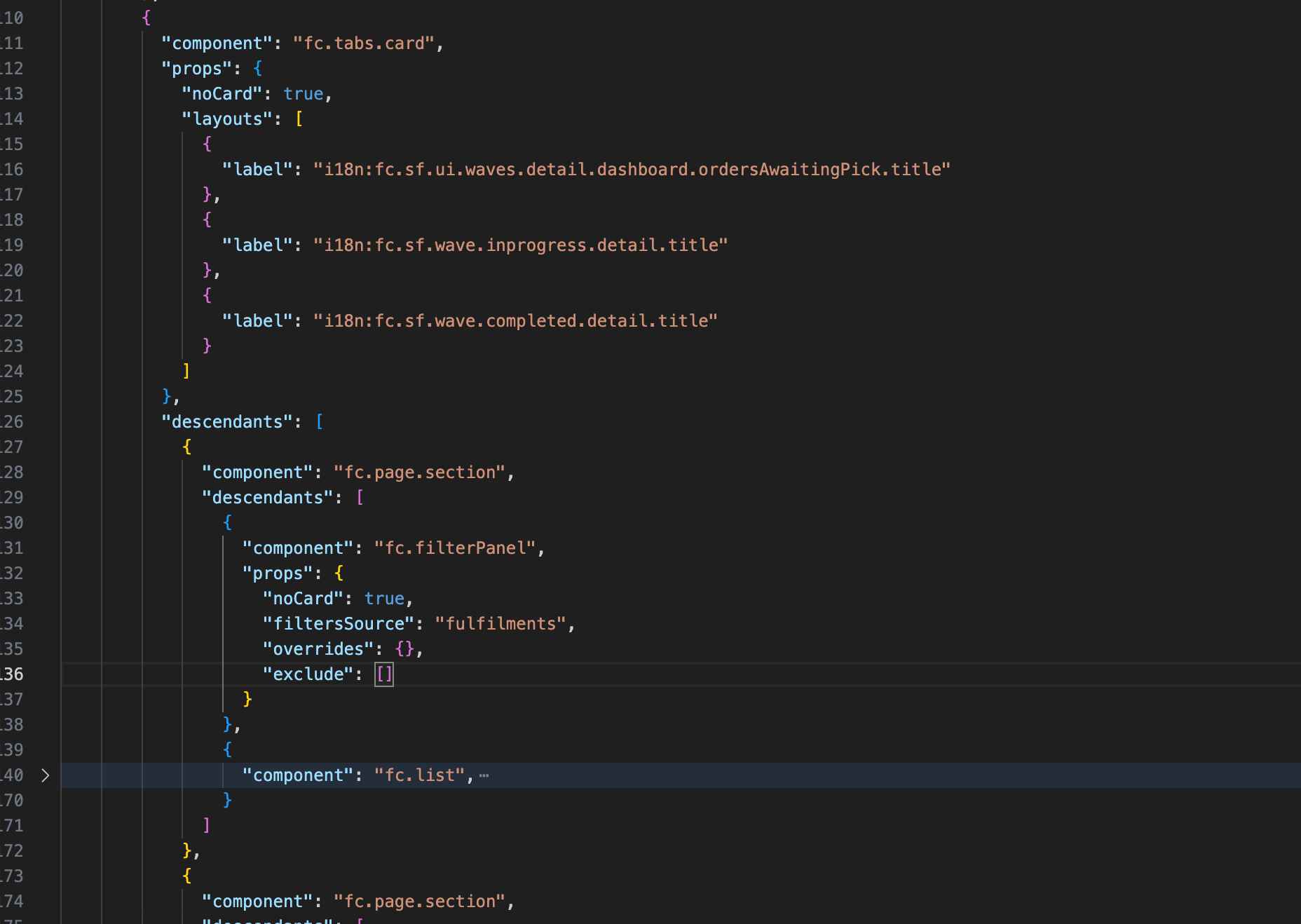
Task: Click the empty braces after "overrides"
Action: (404, 649)
